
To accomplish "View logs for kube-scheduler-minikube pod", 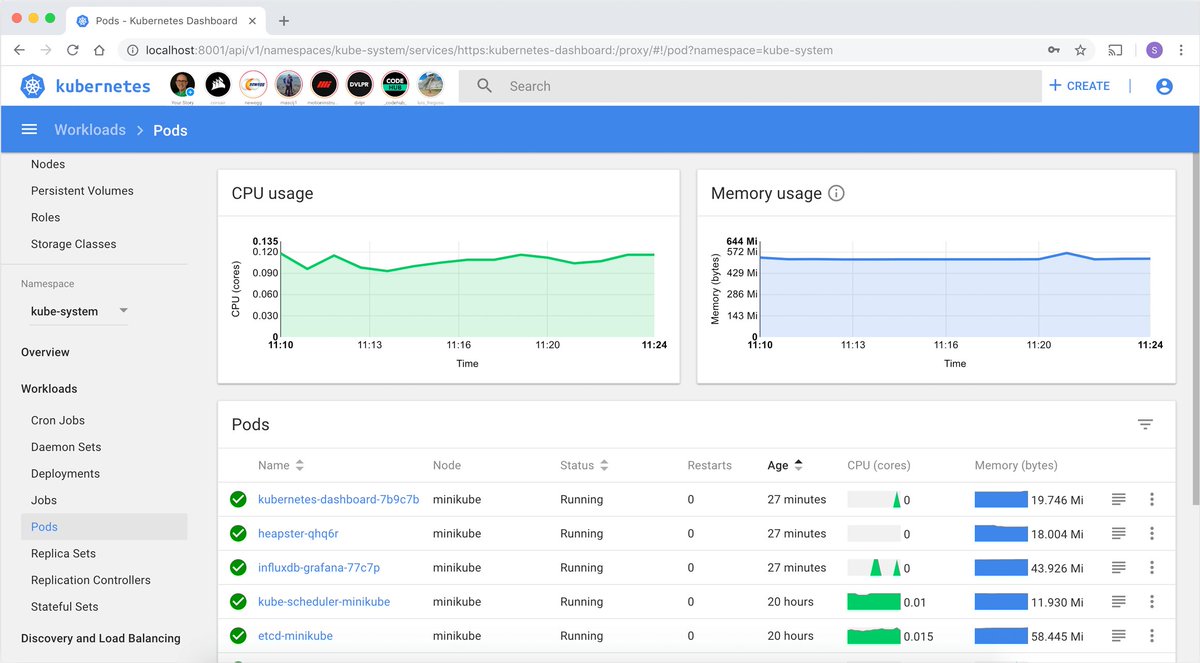I will click(1118, 601).
